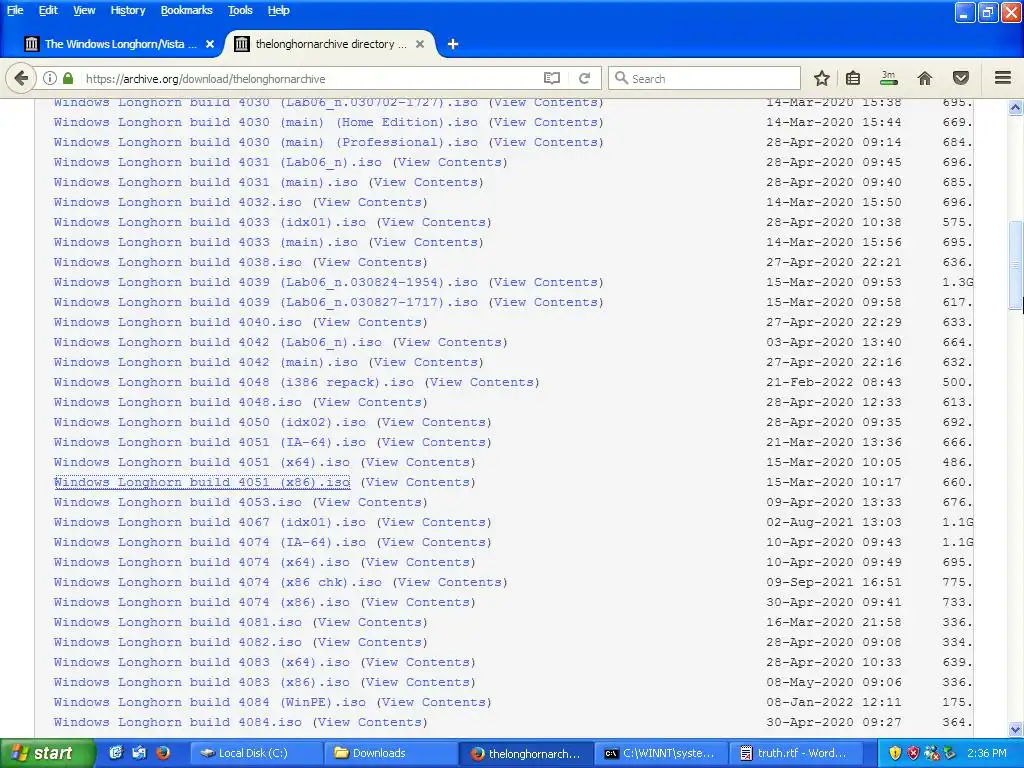Click page scrollbar up arrow
1024x768 pixels.
(x=1016, y=108)
